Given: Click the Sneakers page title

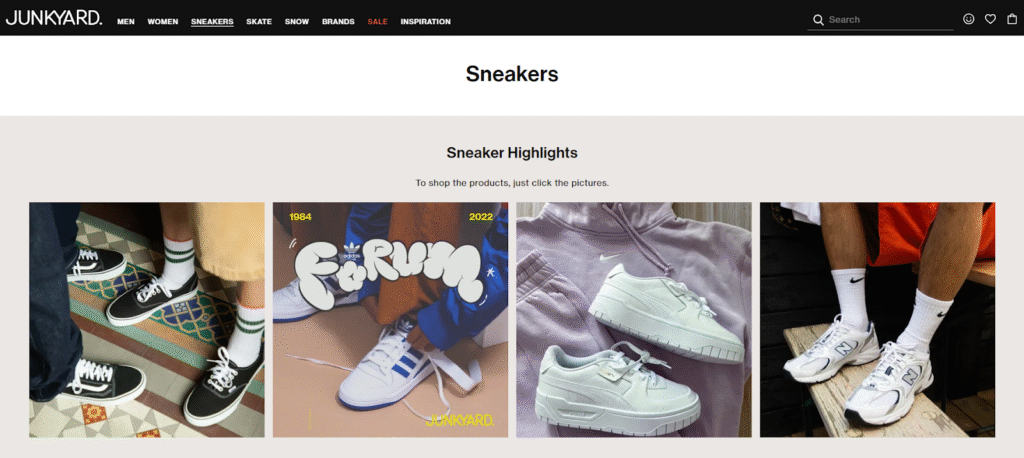Looking at the screenshot, I should click(512, 74).
